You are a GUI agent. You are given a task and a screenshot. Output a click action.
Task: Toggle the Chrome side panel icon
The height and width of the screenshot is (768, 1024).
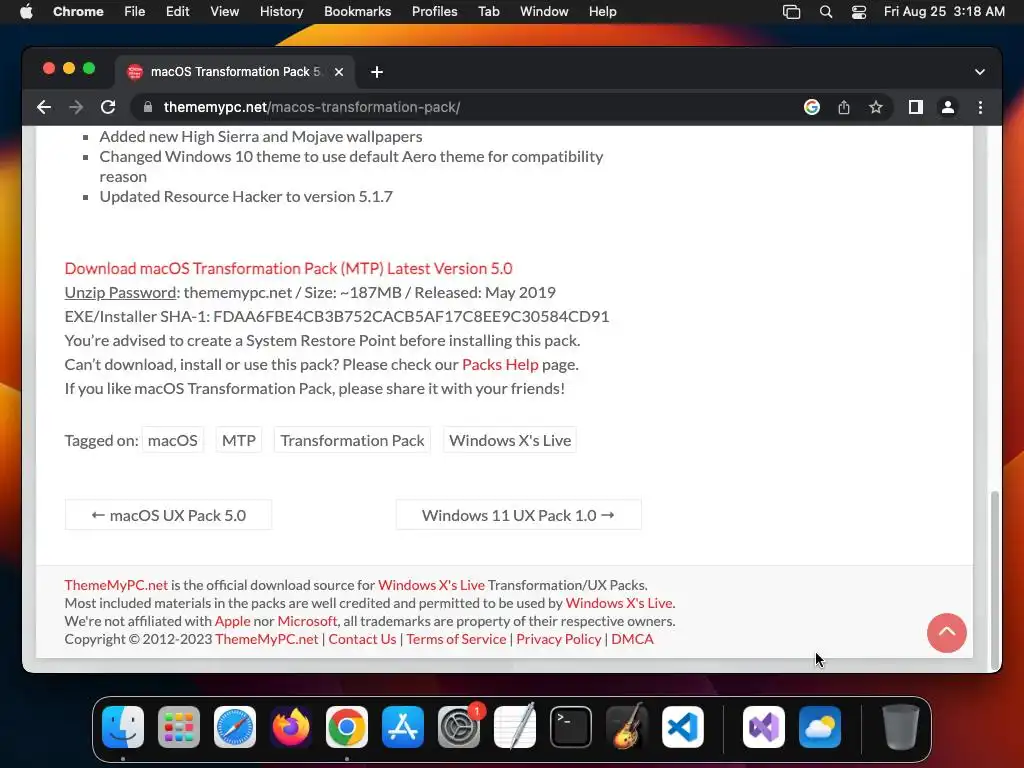916,107
